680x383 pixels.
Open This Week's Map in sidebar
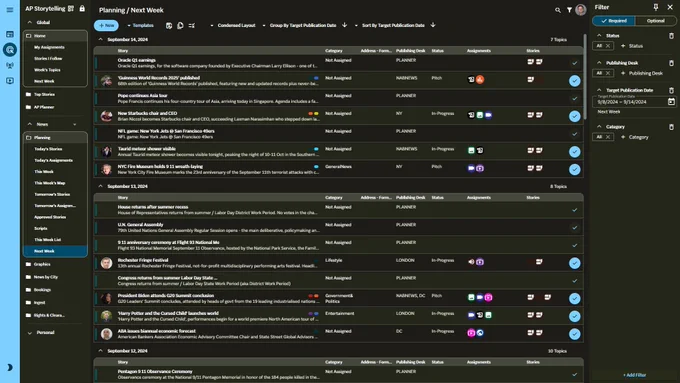tap(49, 183)
